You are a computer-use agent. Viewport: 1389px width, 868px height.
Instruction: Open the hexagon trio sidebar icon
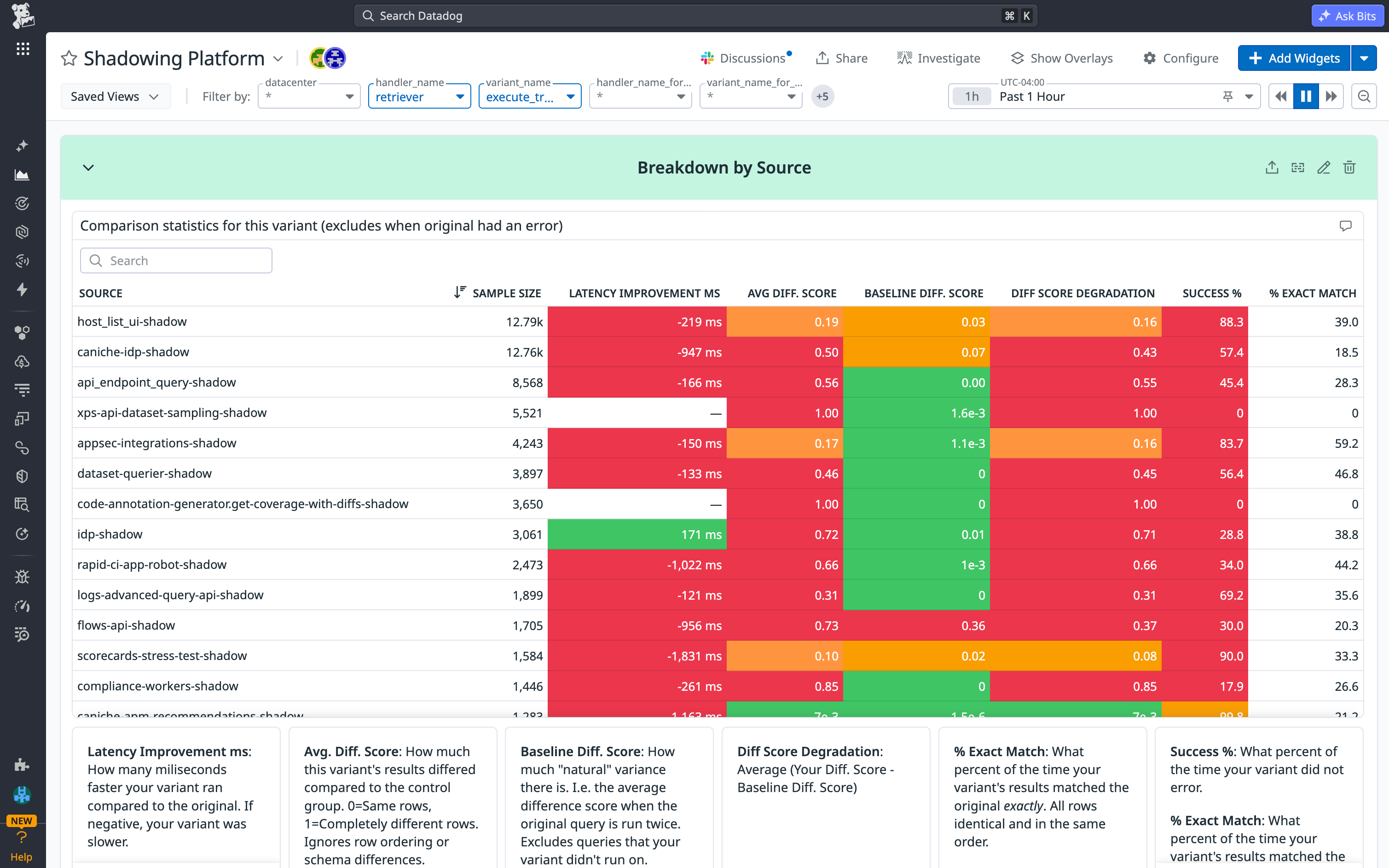pyautogui.click(x=23, y=333)
